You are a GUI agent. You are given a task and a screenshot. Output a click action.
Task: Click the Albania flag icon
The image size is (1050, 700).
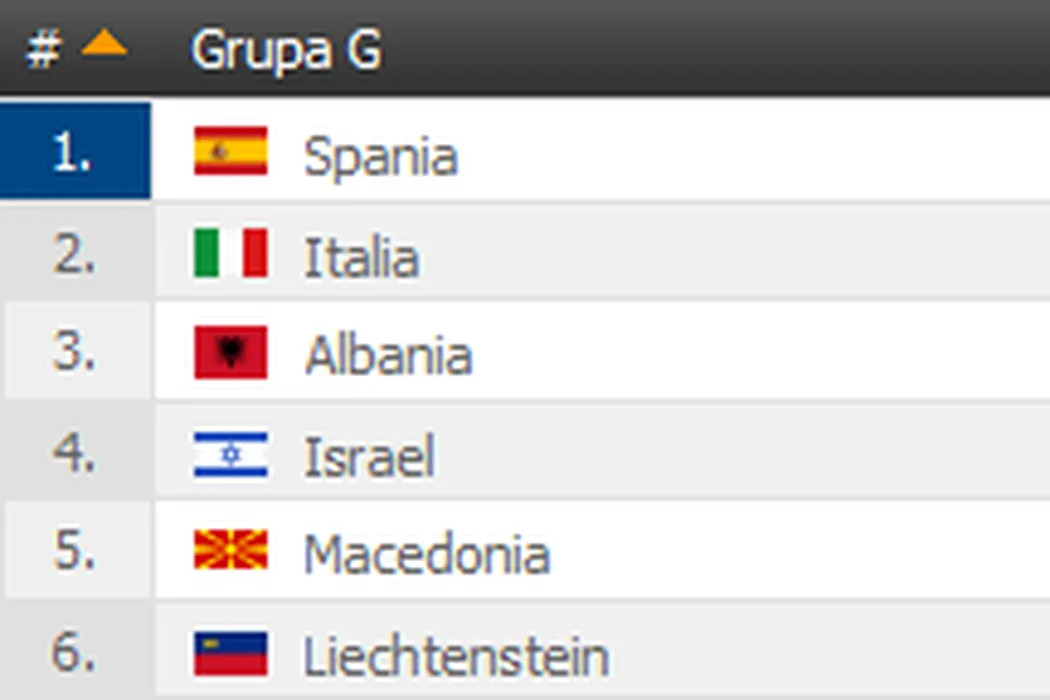pyautogui.click(x=230, y=352)
